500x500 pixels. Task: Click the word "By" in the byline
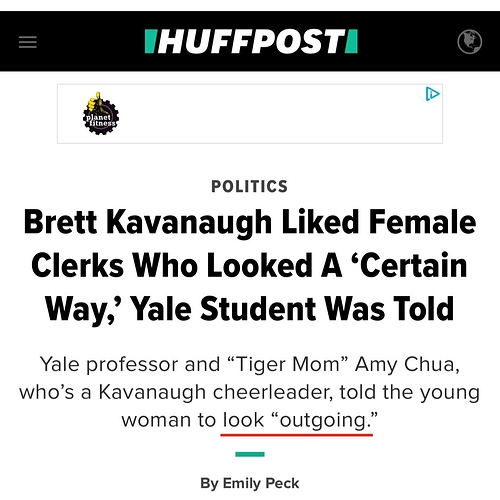pyautogui.click(x=209, y=484)
